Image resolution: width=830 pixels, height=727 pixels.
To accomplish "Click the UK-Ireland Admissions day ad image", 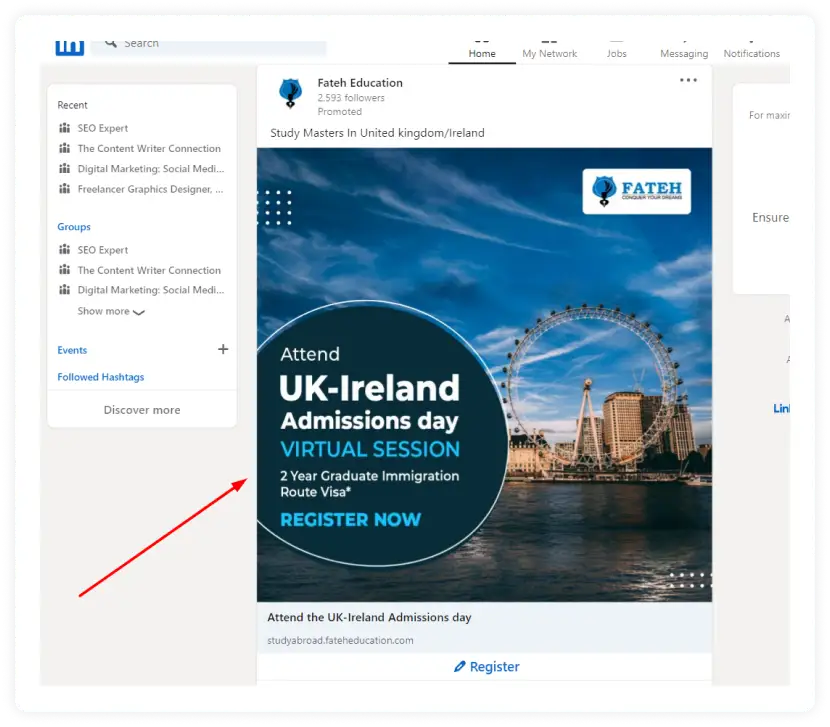I will tap(484, 374).
